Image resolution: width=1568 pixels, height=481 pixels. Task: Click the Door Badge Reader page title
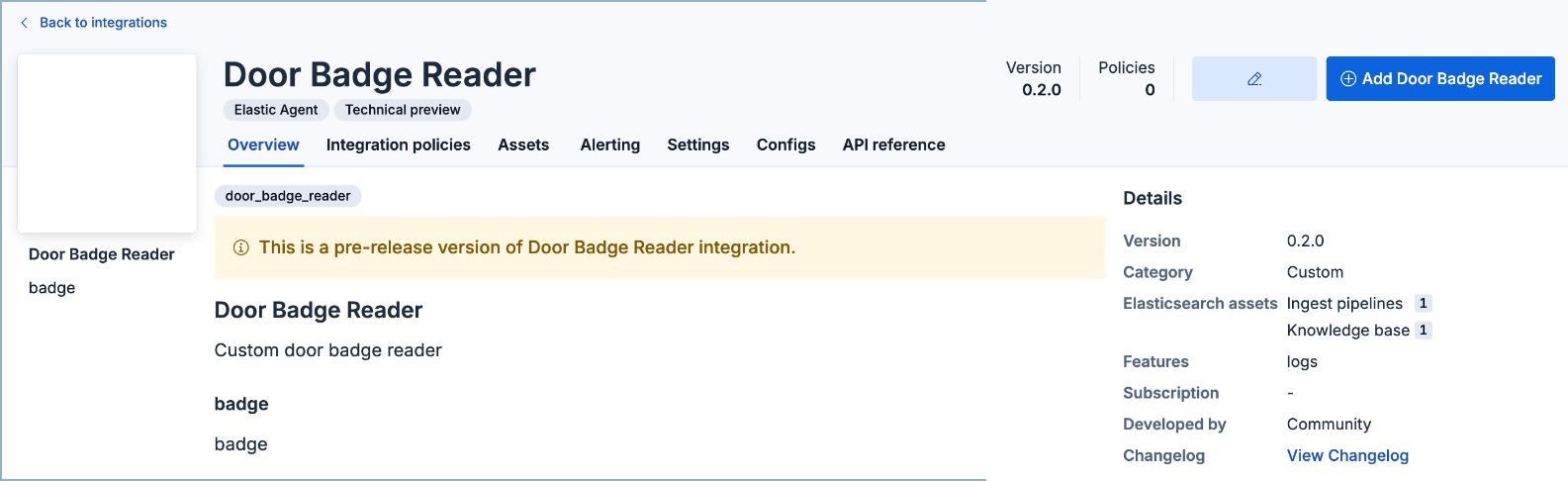click(x=380, y=74)
